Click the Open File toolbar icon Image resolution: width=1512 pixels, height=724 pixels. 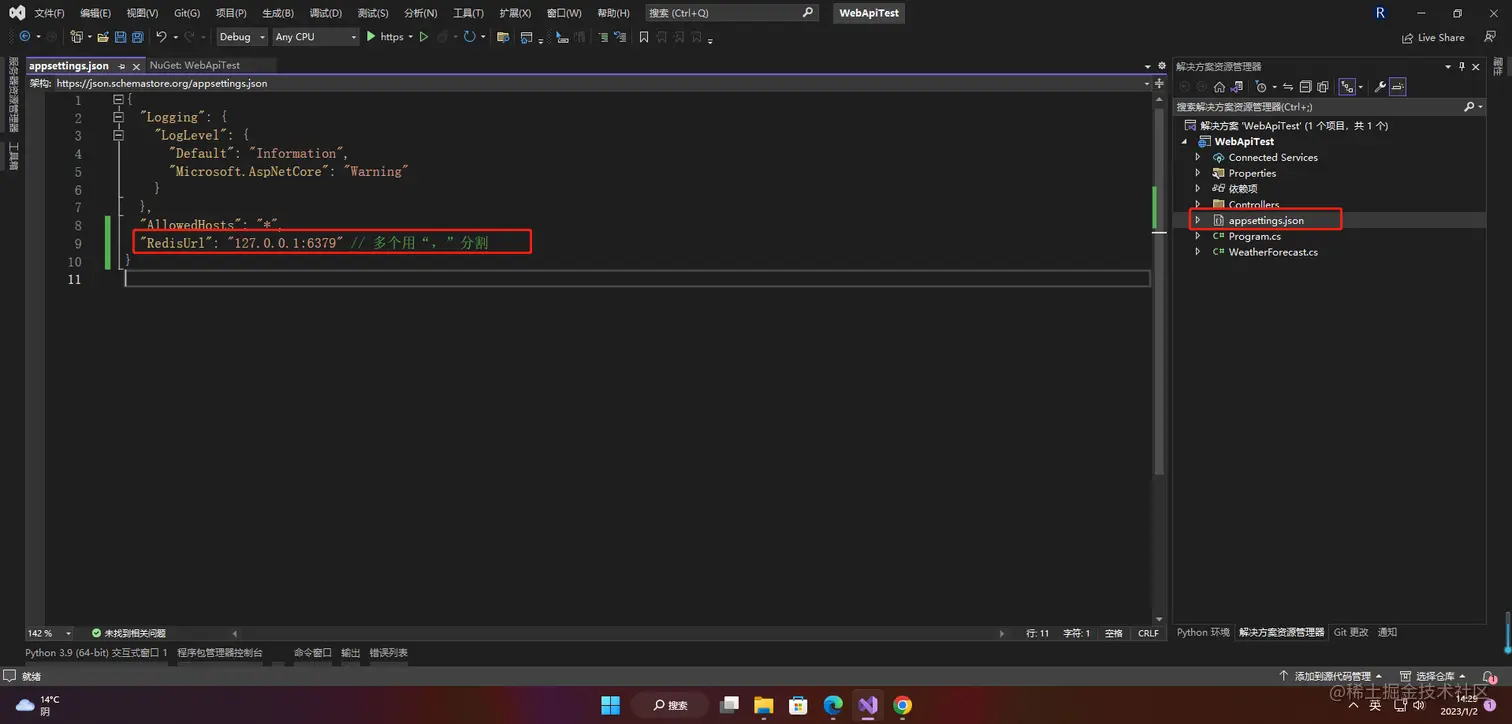pos(102,37)
